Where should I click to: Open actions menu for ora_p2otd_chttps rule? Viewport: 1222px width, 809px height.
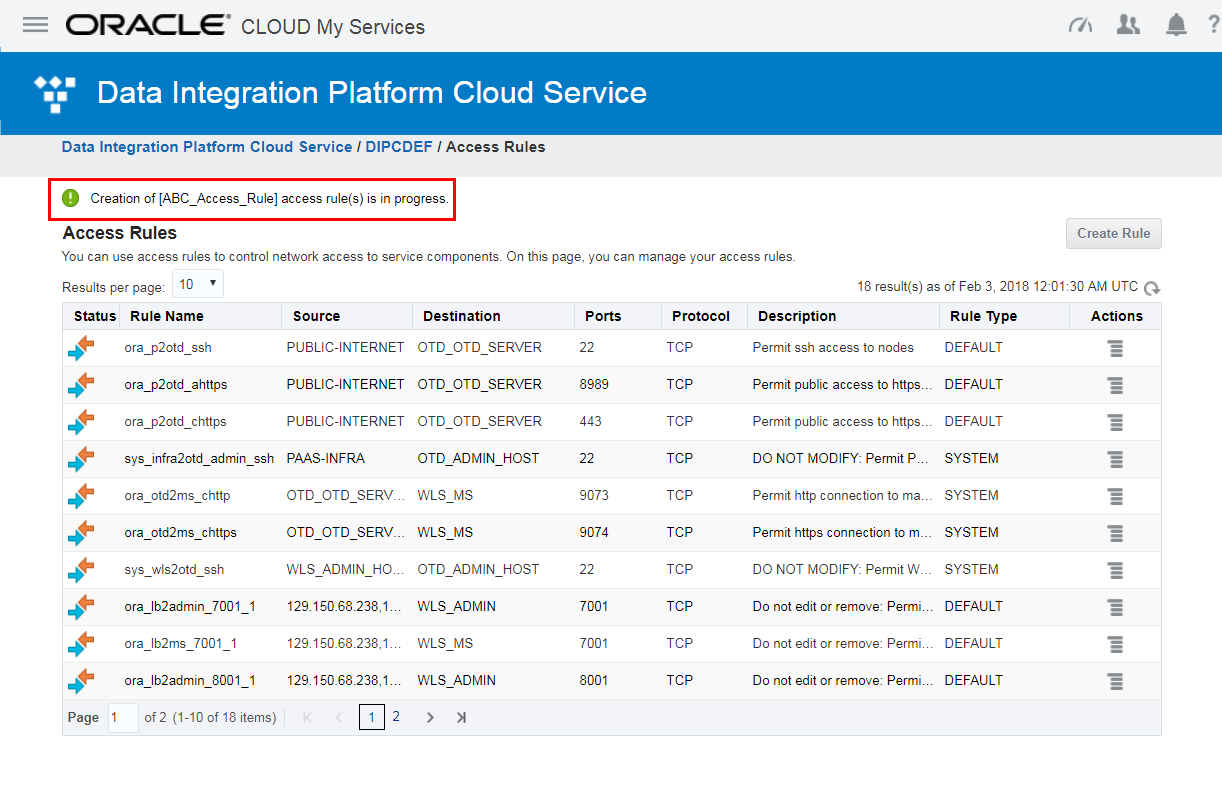(1115, 422)
